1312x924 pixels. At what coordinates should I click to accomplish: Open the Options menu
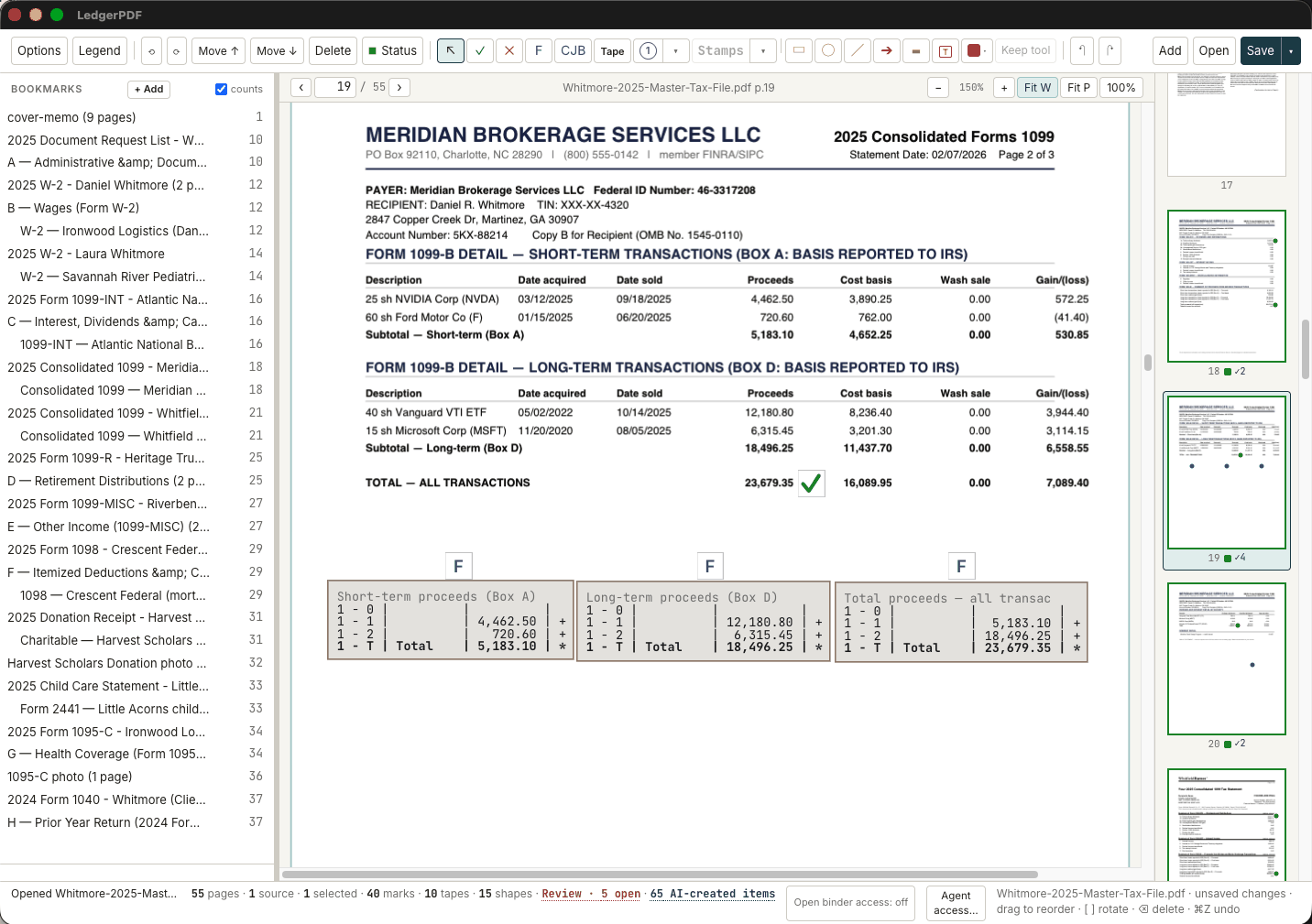click(39, 50)
